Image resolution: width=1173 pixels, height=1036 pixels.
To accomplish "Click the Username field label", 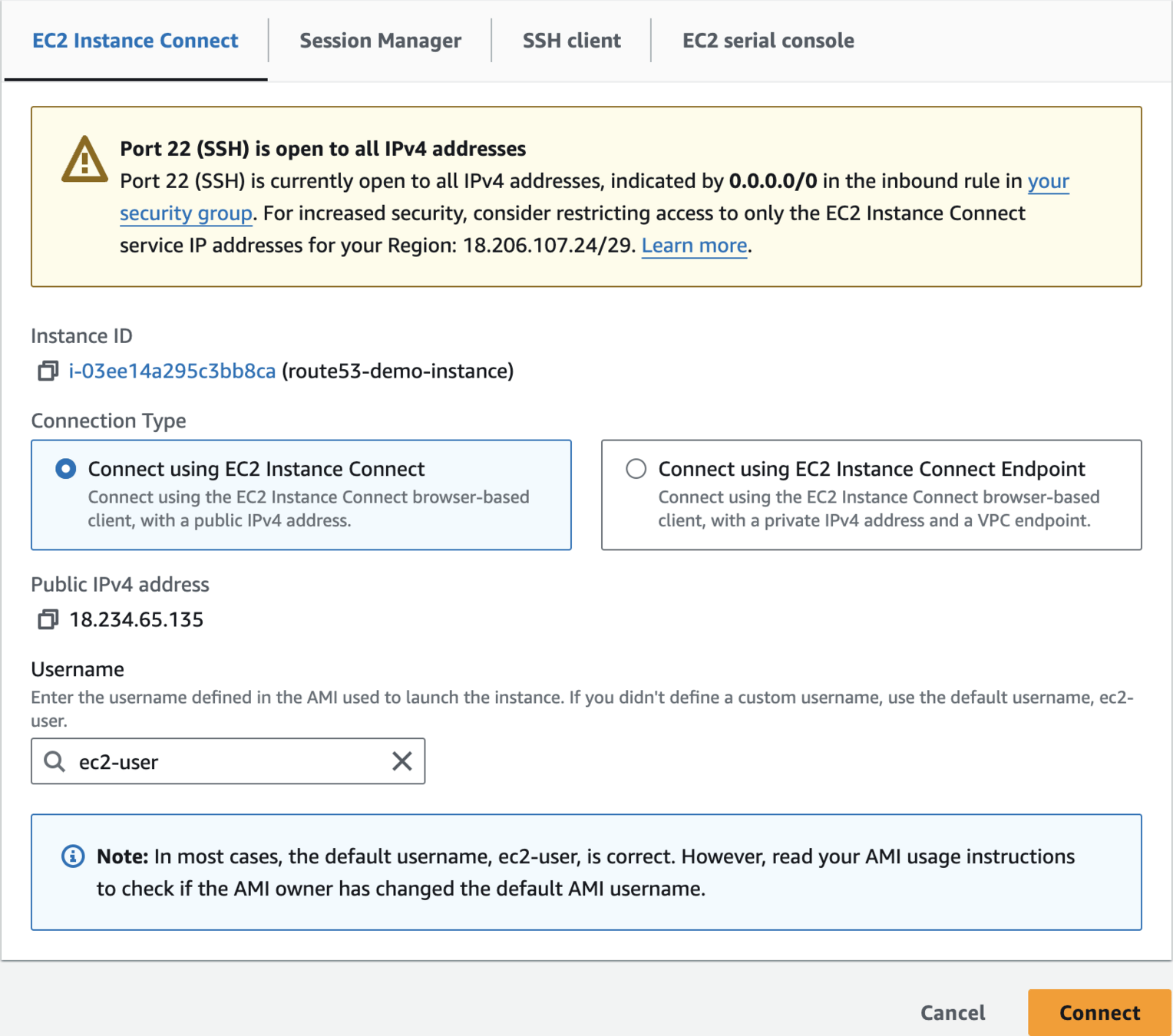I will 78,669.
